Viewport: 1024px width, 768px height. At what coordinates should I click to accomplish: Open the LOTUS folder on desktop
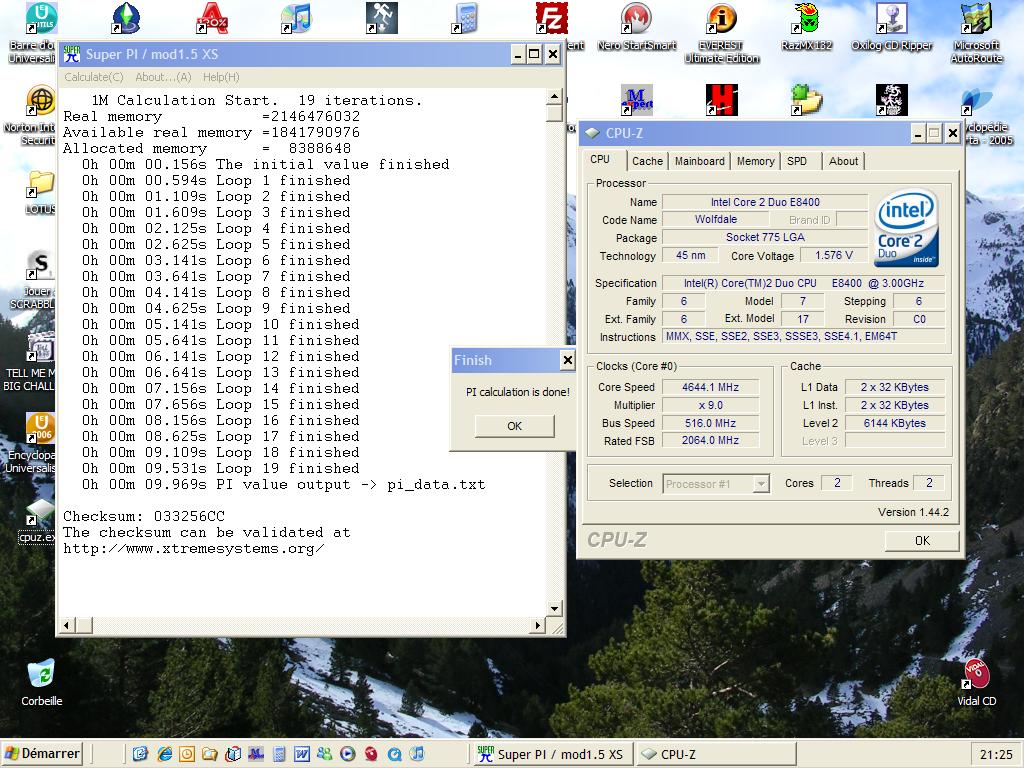point(40,185)
